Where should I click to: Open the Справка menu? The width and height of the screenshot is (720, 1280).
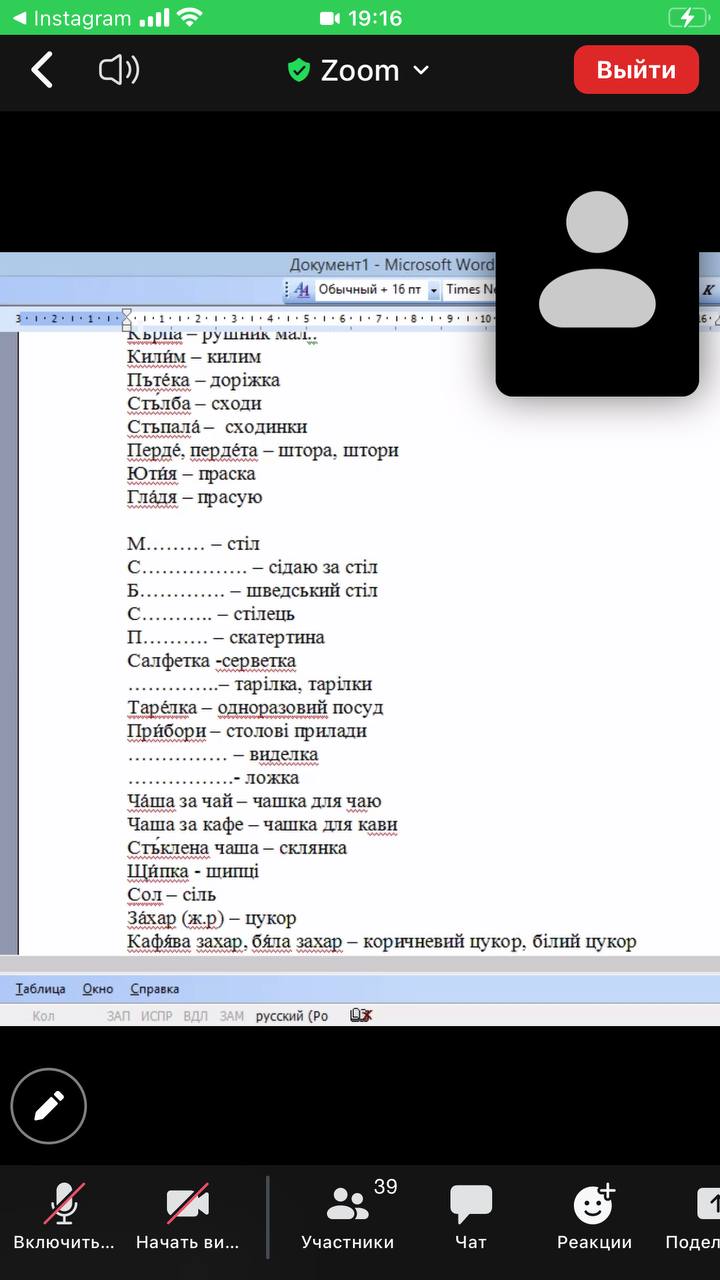155,989
